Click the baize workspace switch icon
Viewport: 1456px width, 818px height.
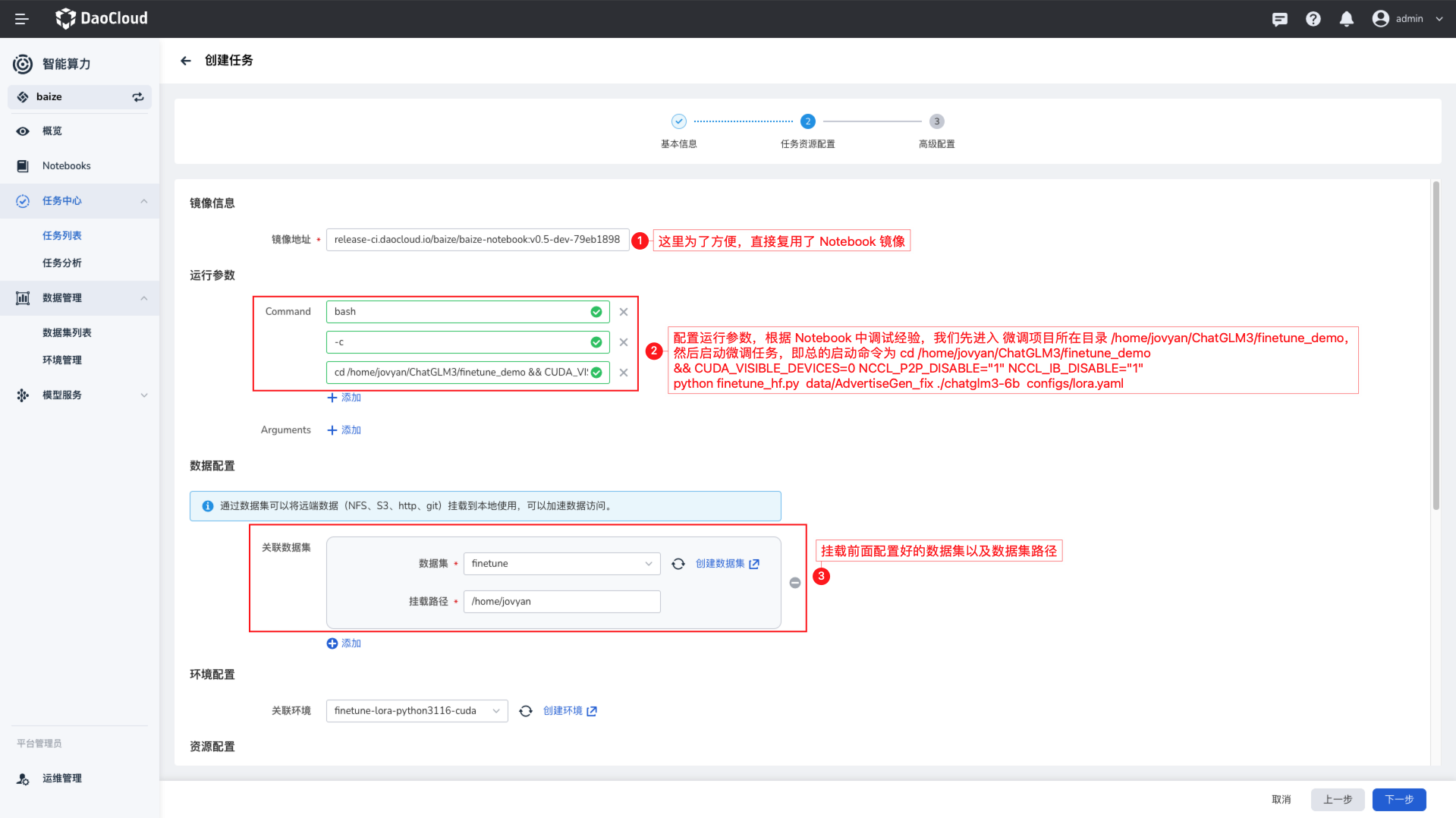click(x=138, y=97)
